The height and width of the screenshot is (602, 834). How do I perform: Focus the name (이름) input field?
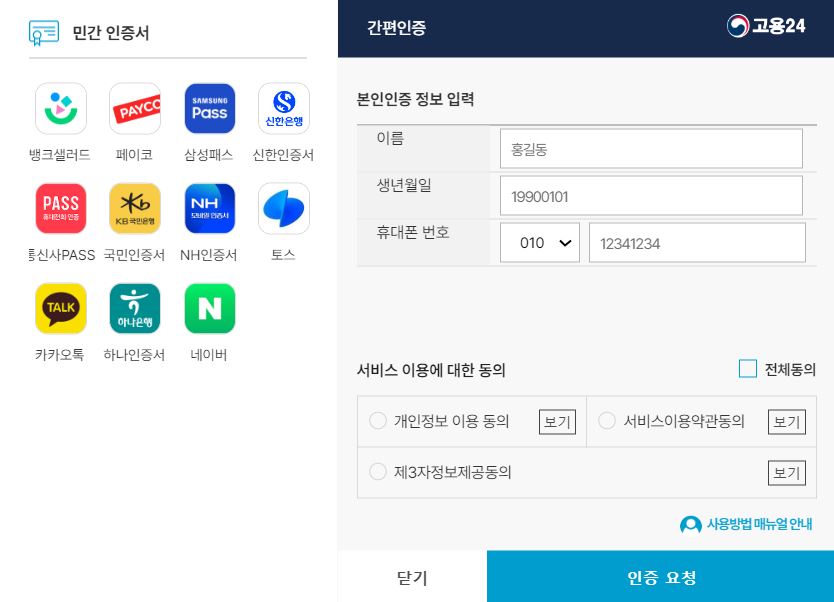pos(651,148)
